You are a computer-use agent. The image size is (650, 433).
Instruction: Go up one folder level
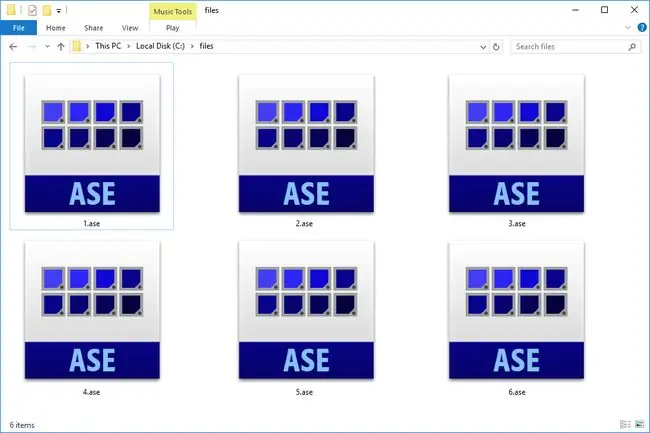coord(61,46)
